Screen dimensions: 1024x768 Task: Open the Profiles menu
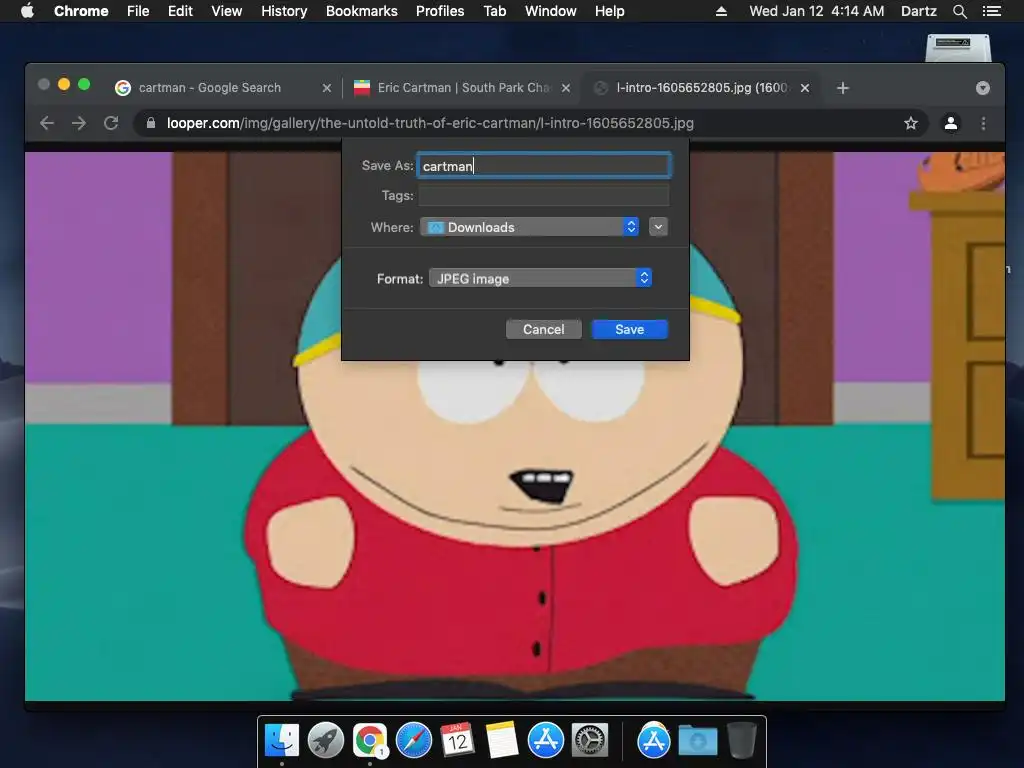tap(440, 11)
